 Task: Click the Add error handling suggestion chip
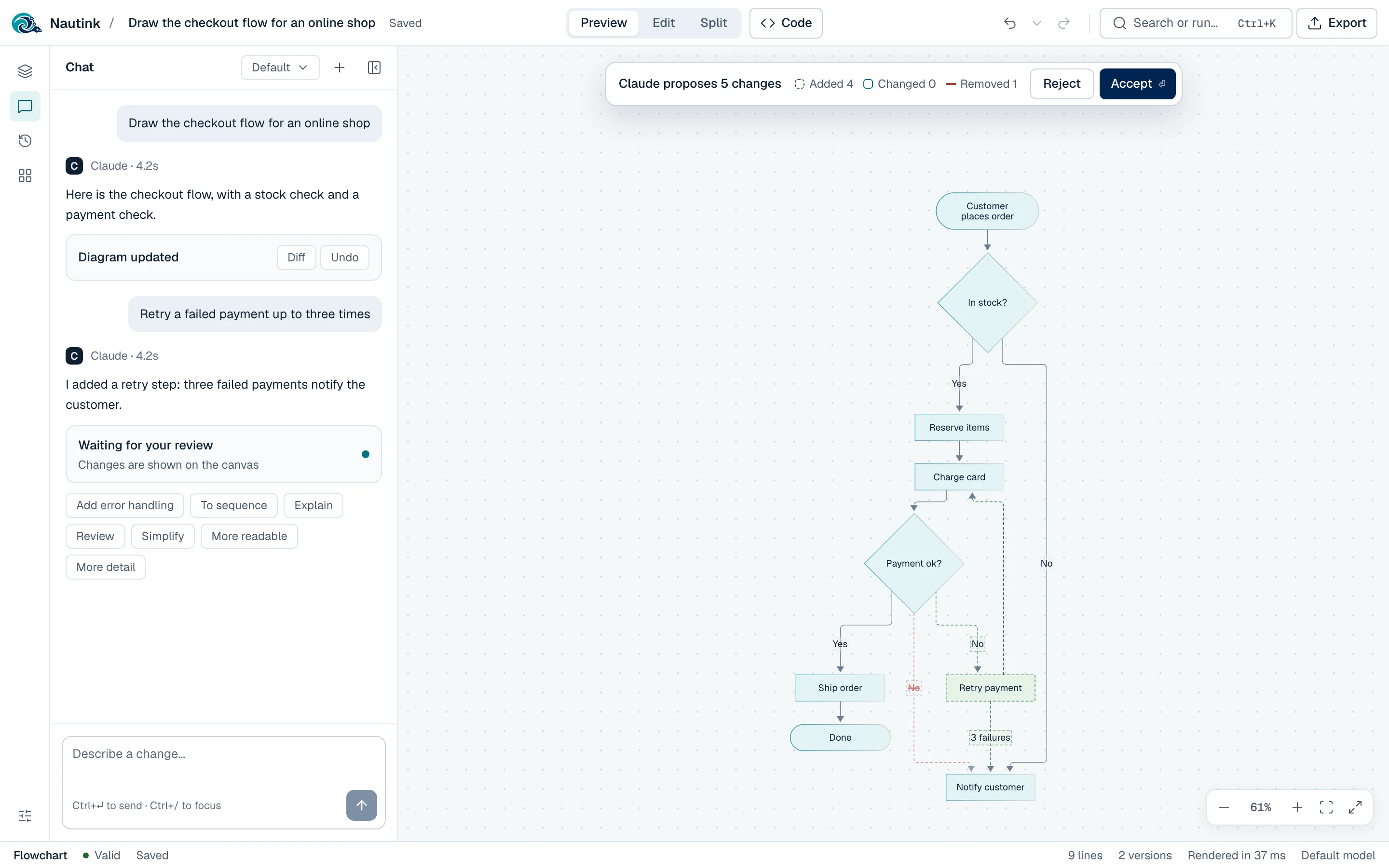(x=124, y=505)
